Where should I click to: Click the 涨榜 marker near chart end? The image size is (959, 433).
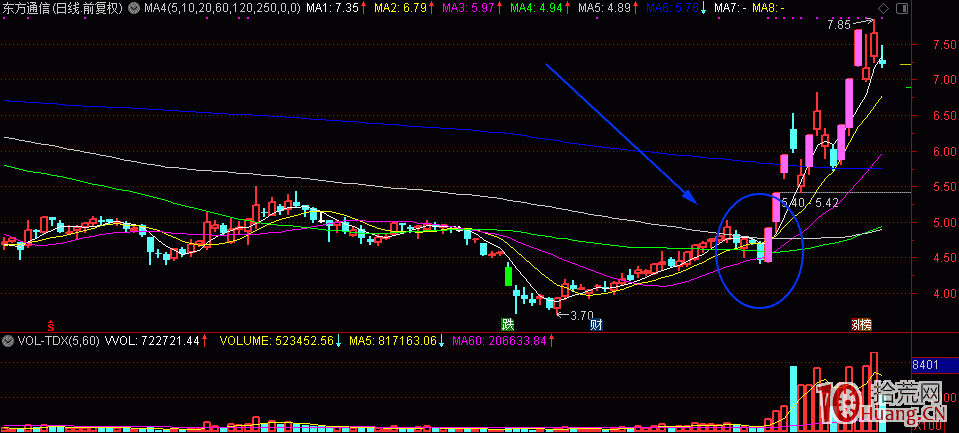862,325
